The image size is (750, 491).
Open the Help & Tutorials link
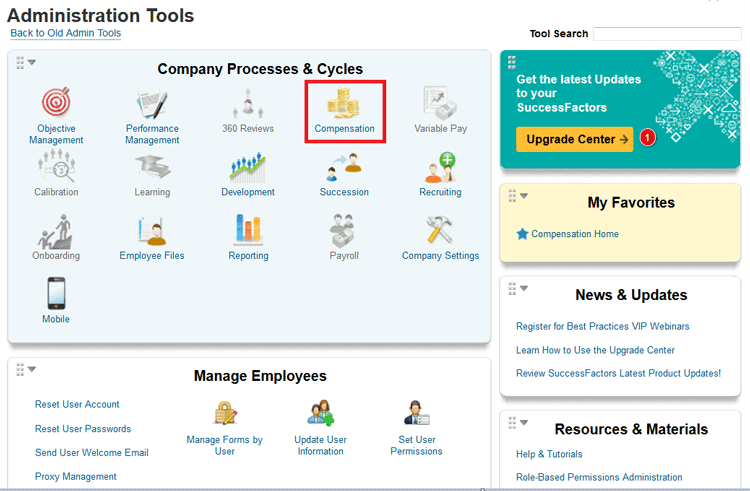pos(549,454)
